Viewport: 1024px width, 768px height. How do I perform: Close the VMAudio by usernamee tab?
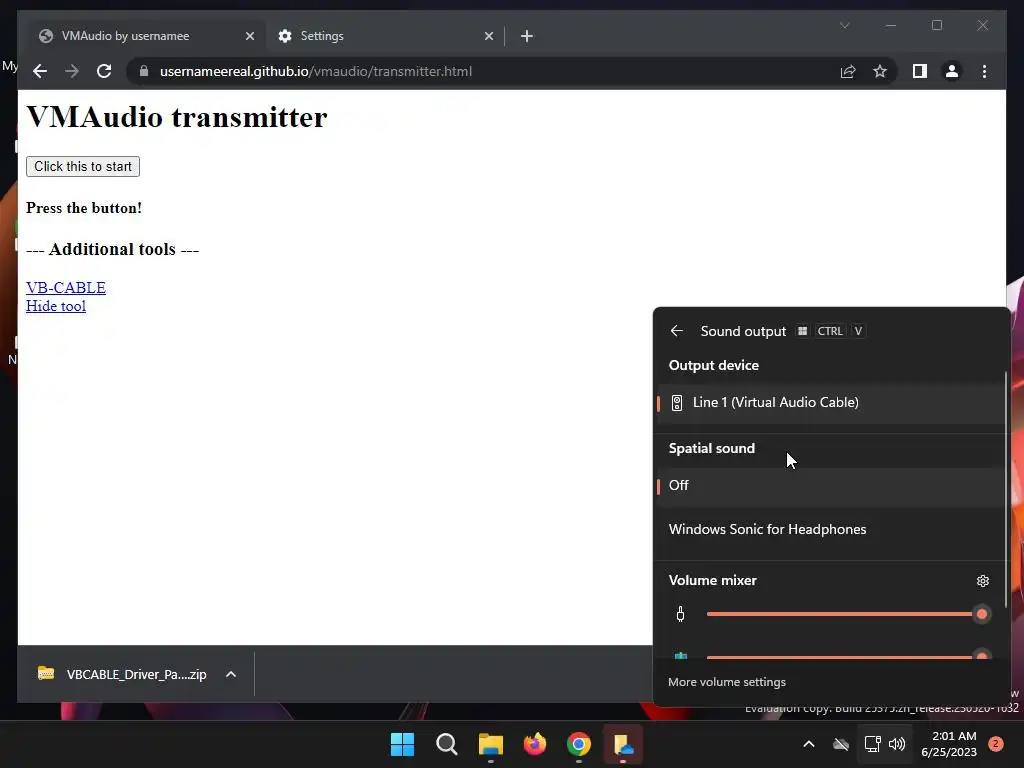[249, 36]
